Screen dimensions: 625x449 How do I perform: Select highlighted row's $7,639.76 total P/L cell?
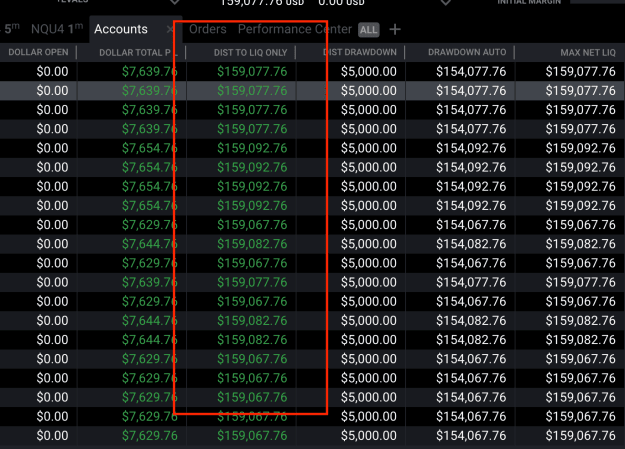point(149,91)
